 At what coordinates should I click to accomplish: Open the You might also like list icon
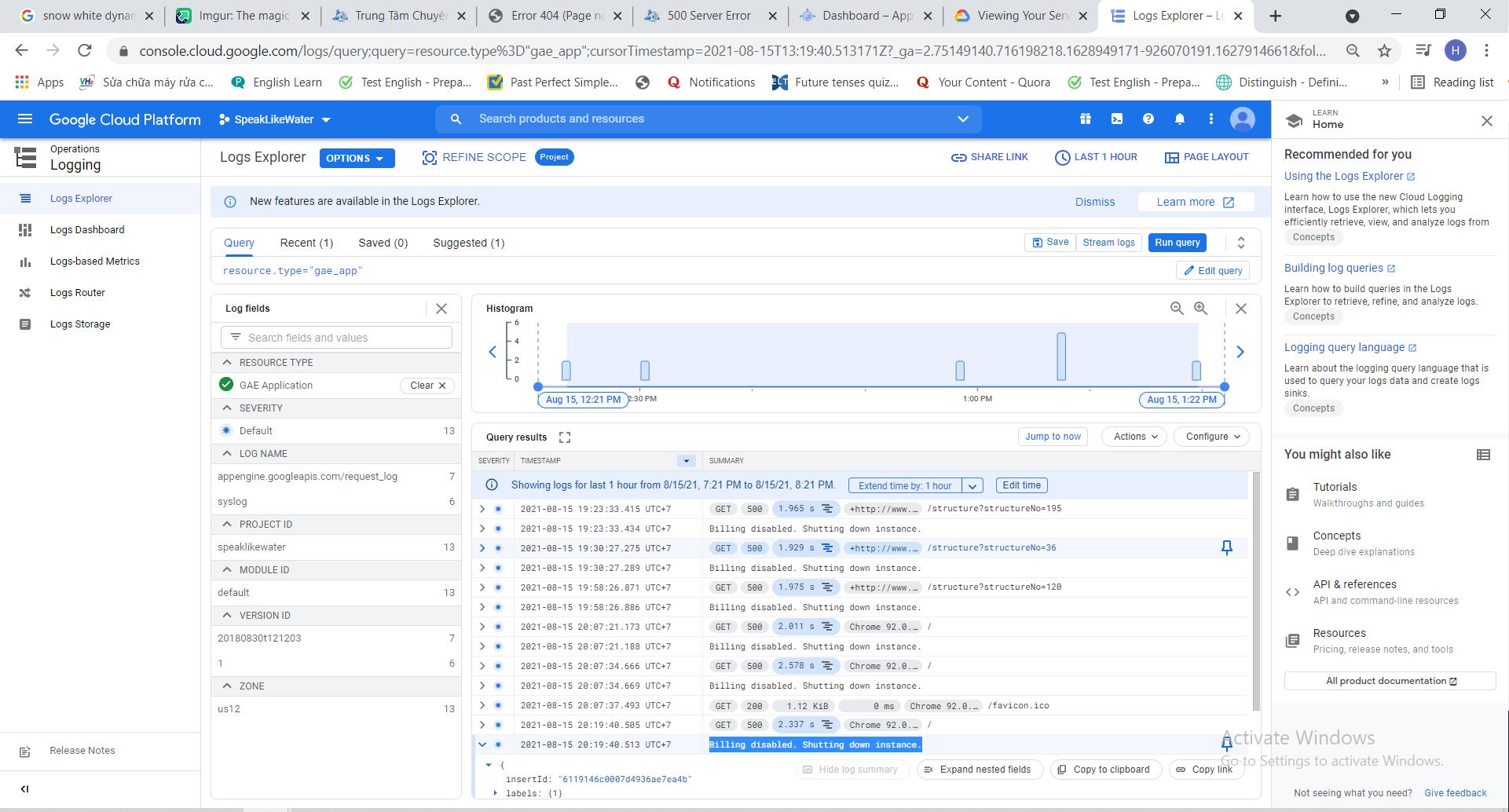pos(1484,455)
